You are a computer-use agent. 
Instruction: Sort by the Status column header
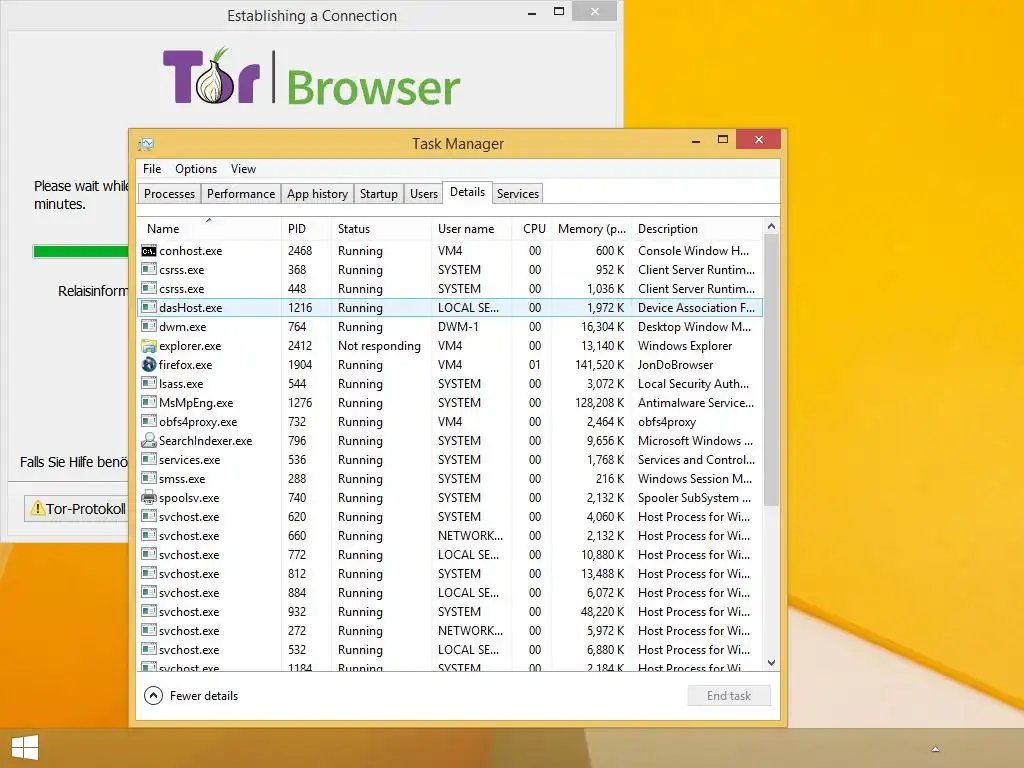point(381,229)
